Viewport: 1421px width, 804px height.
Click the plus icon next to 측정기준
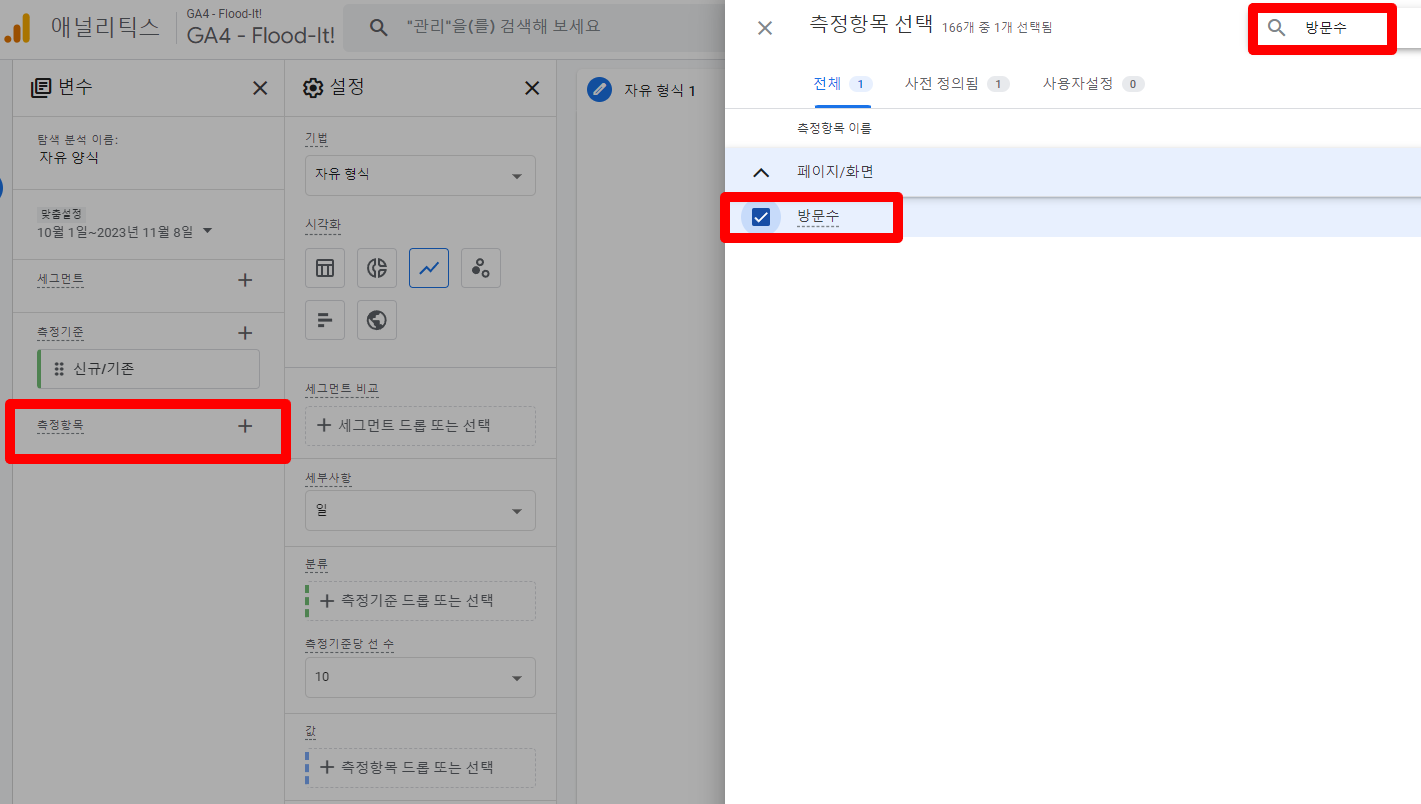[245, 333]
